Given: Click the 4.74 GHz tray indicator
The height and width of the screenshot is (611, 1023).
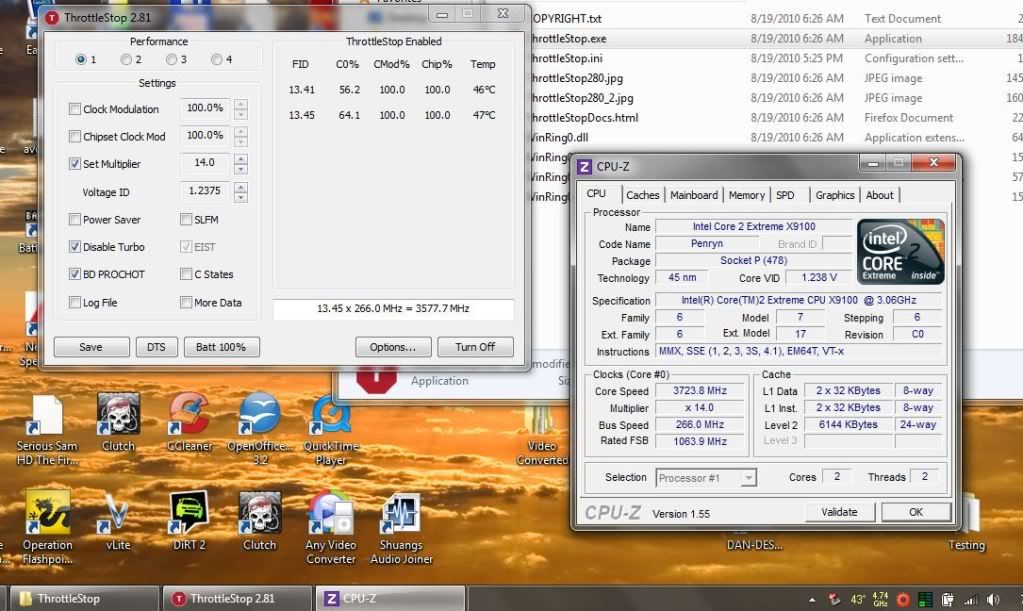Looking at the screenshot, I should click(880, 599).
